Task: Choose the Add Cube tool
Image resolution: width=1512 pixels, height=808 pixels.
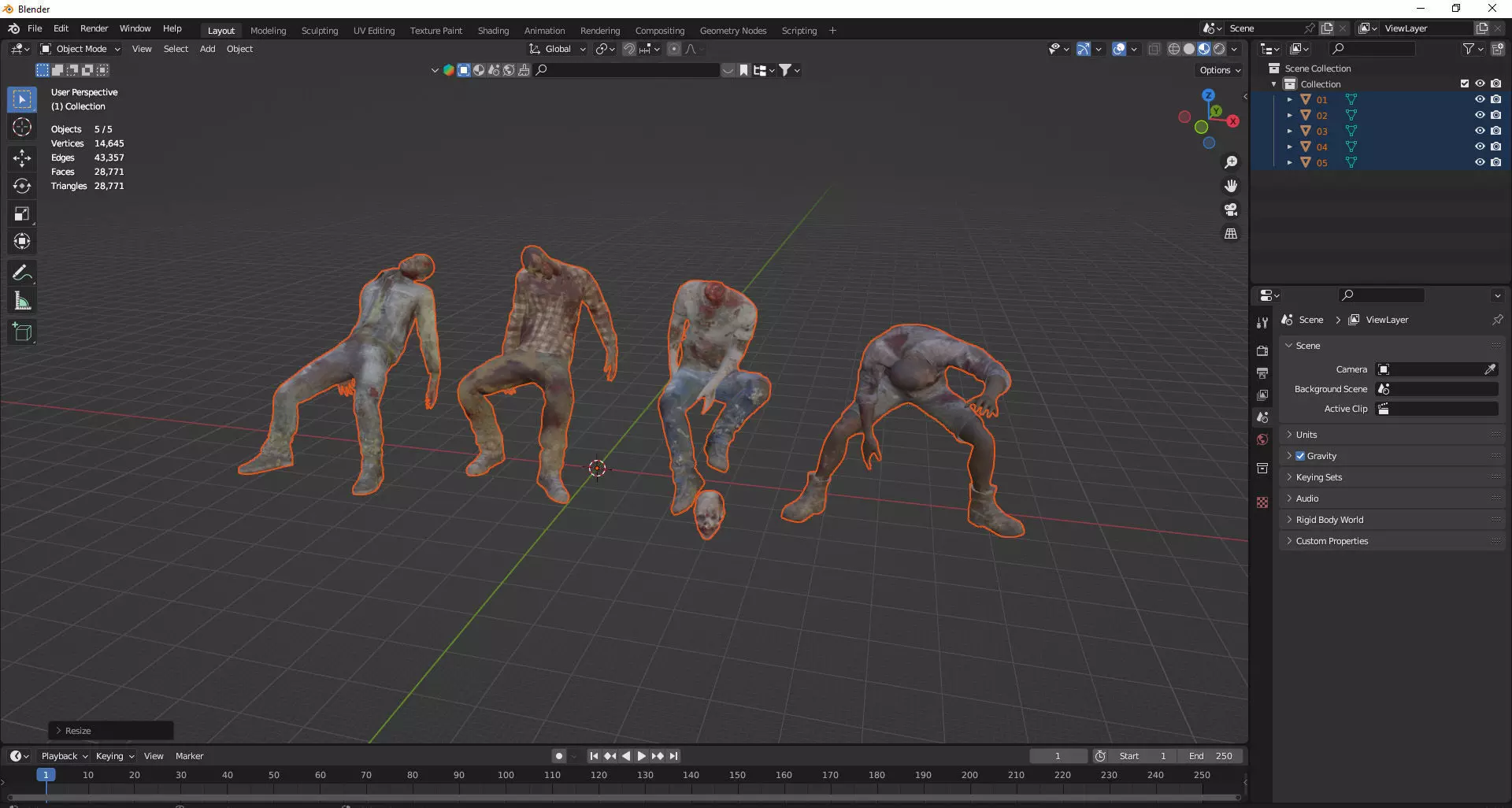Action: click(x=22, y=332)
